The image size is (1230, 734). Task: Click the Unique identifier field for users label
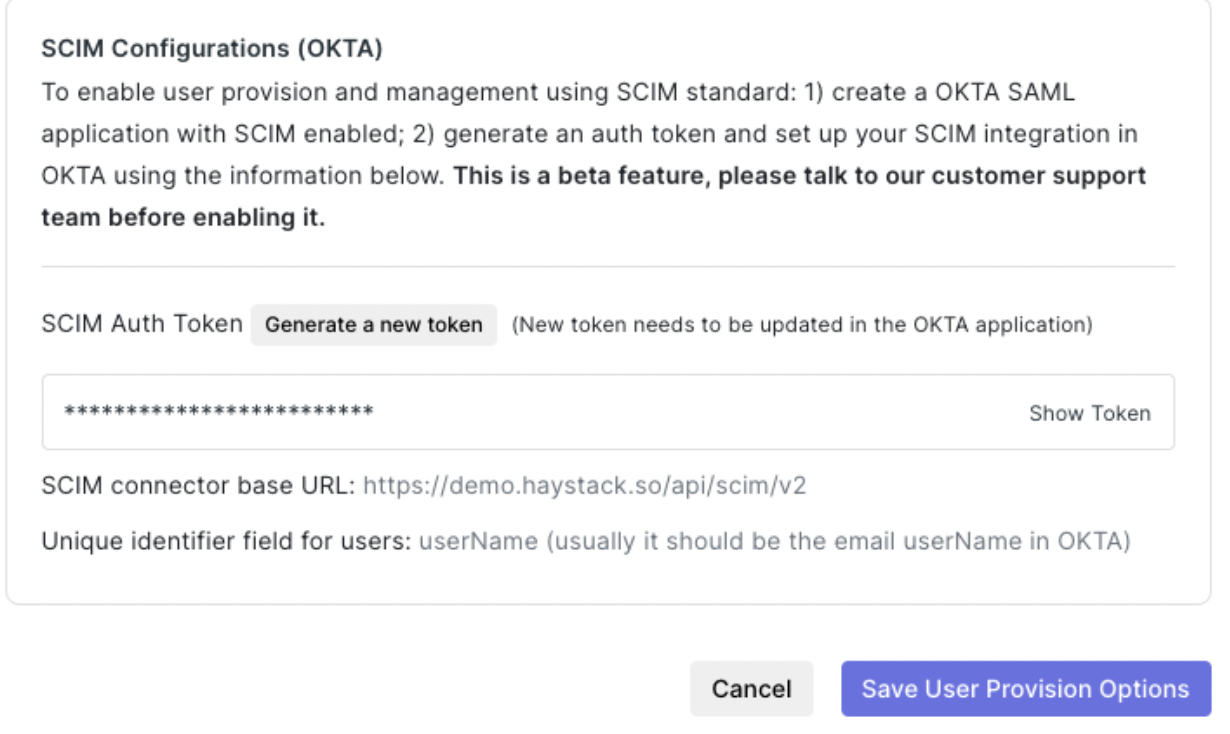tap(226, 542)
